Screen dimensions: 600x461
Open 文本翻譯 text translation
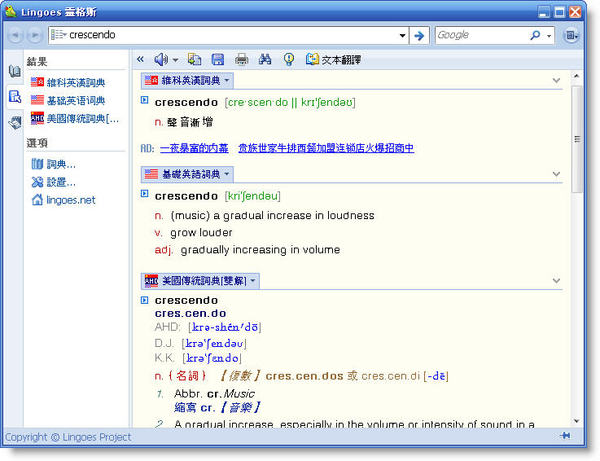pos(333,60)
